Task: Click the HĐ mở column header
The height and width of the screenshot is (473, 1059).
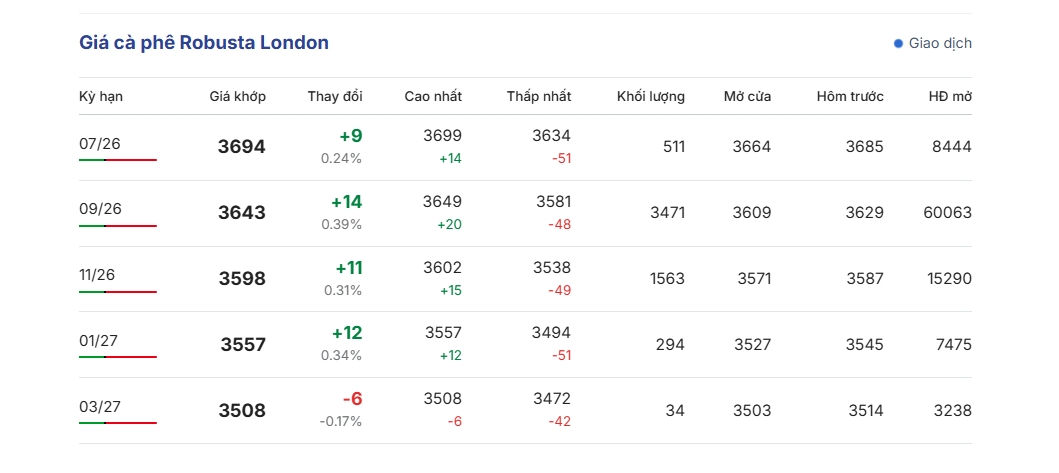Action: 950,97
